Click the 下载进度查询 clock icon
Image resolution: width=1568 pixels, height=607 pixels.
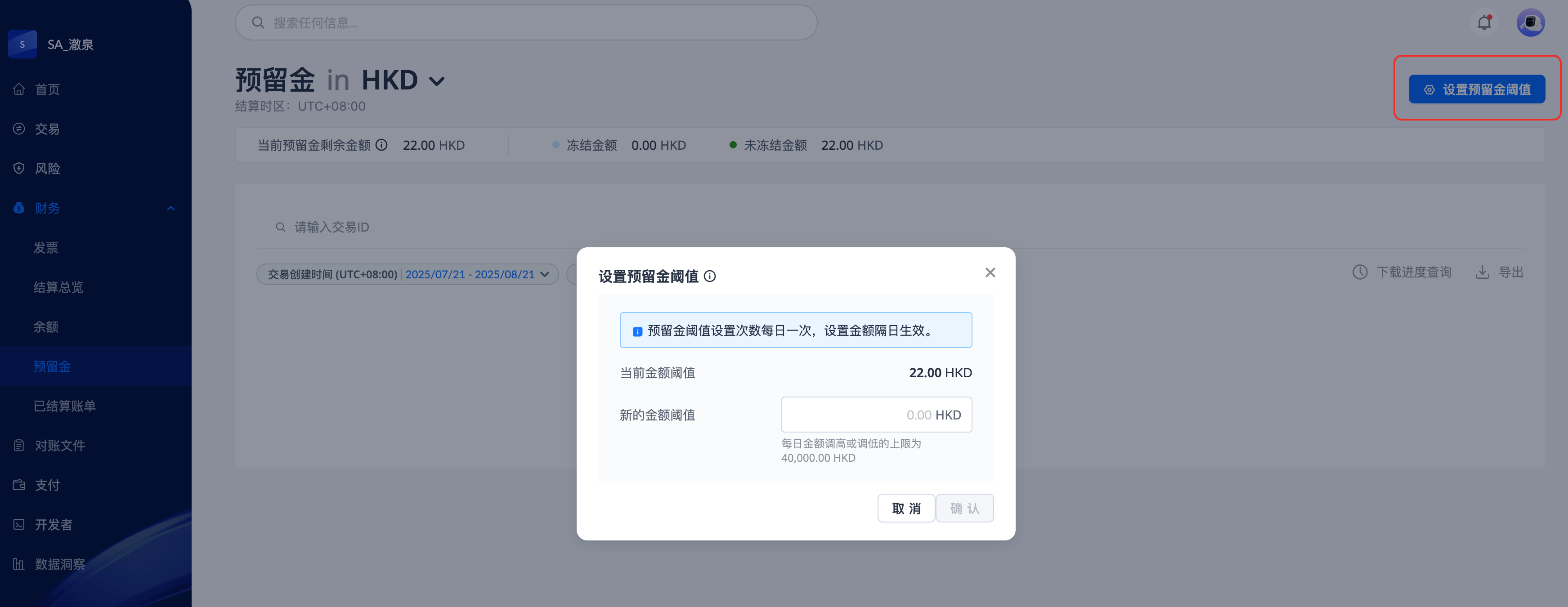(x=1360, y=272)
